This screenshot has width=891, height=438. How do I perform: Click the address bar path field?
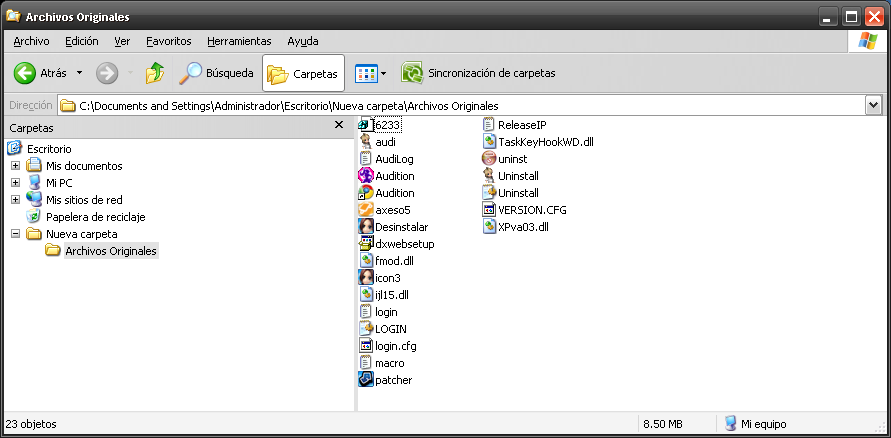click(x=461, y=106)
